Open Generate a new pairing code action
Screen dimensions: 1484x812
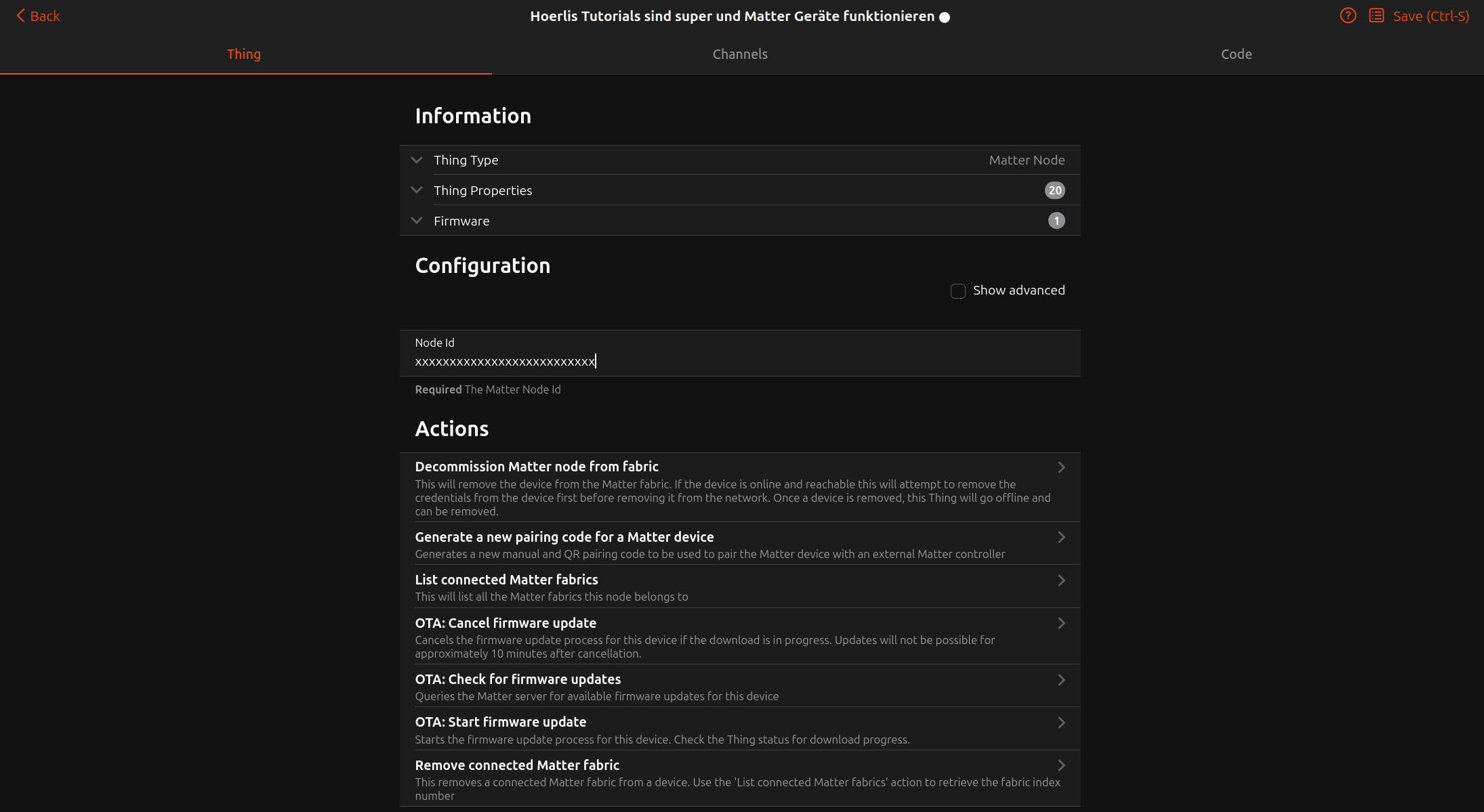pyautogui.click(x=740, y=544)
